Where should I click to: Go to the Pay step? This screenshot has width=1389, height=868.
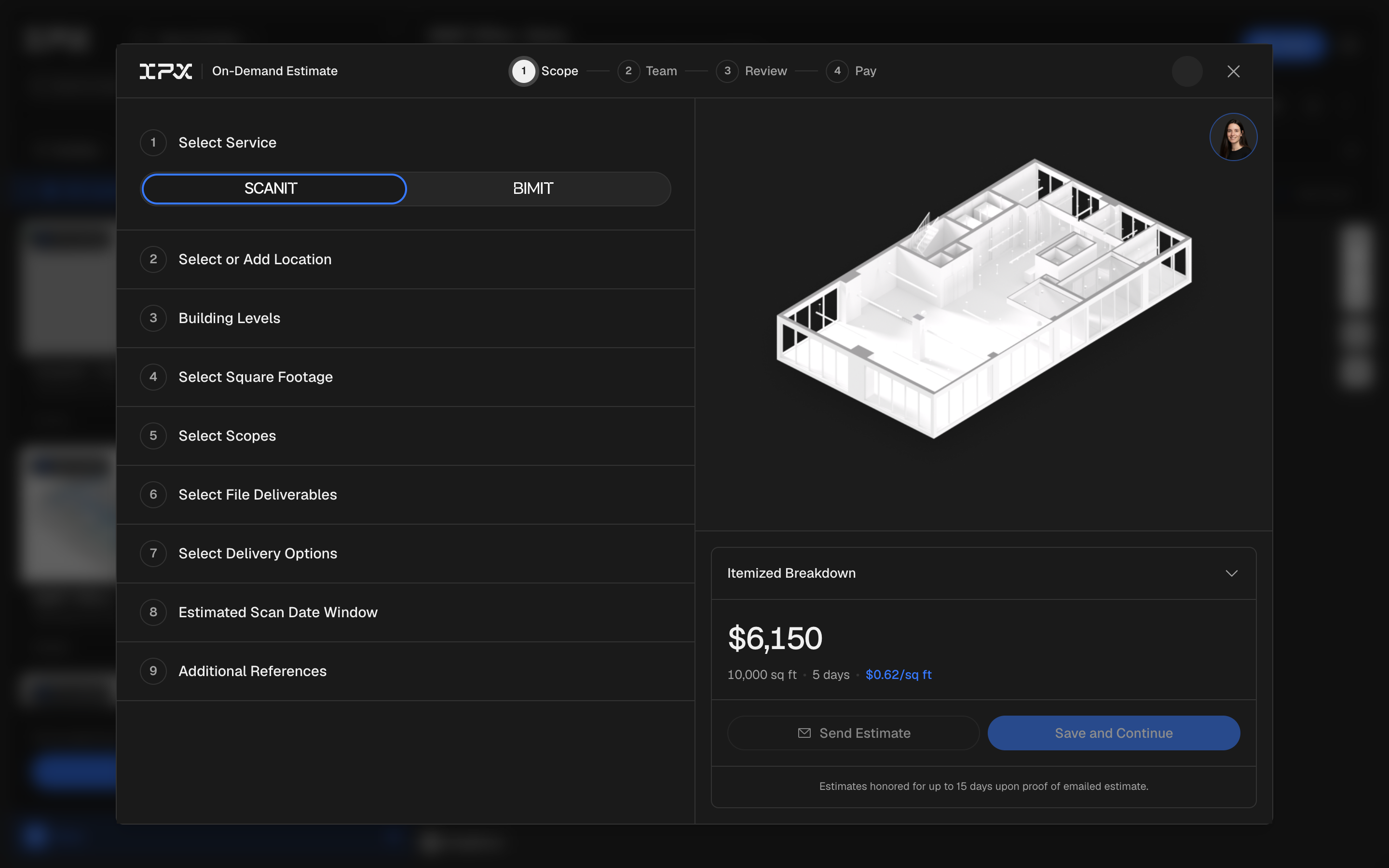[x=851, y=71]
